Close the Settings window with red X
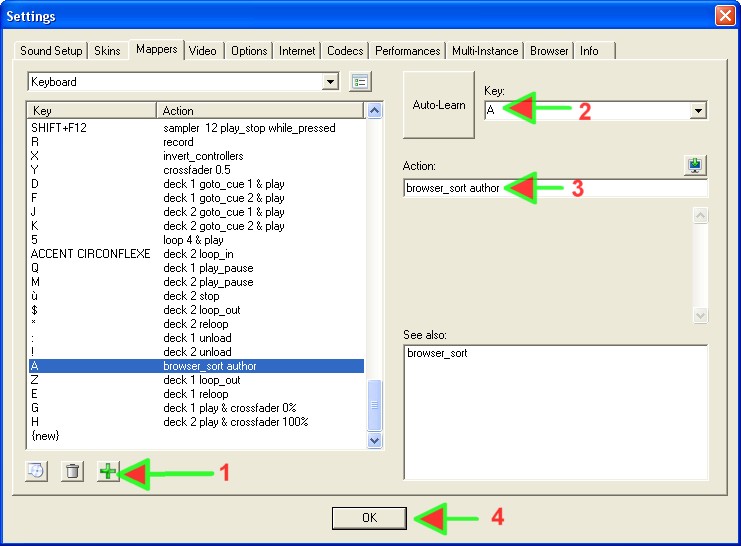The height and width of the screenshot is (546, 741). point(725,16)
